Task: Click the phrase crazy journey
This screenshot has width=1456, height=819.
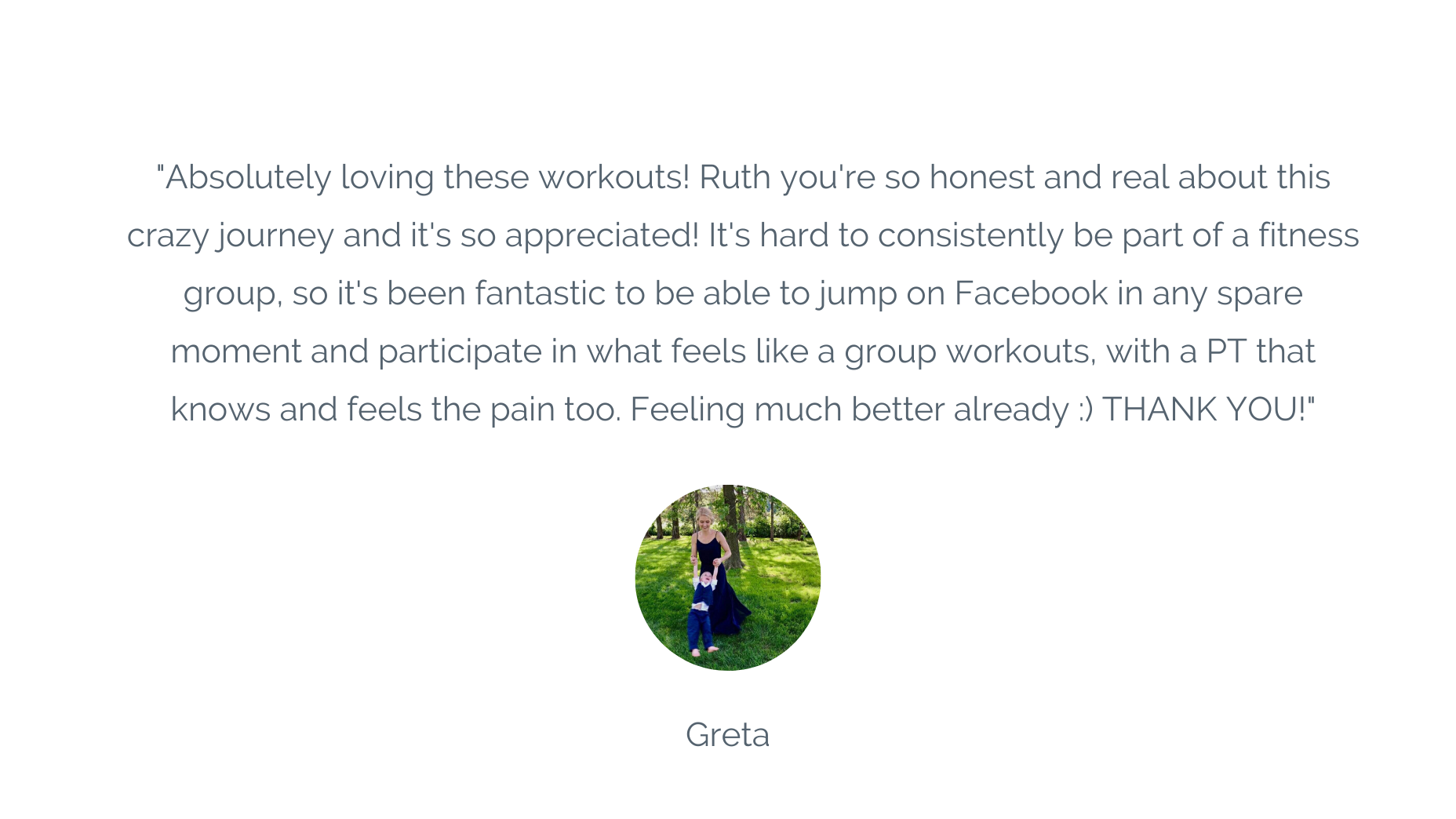Action: click(231, 235)
